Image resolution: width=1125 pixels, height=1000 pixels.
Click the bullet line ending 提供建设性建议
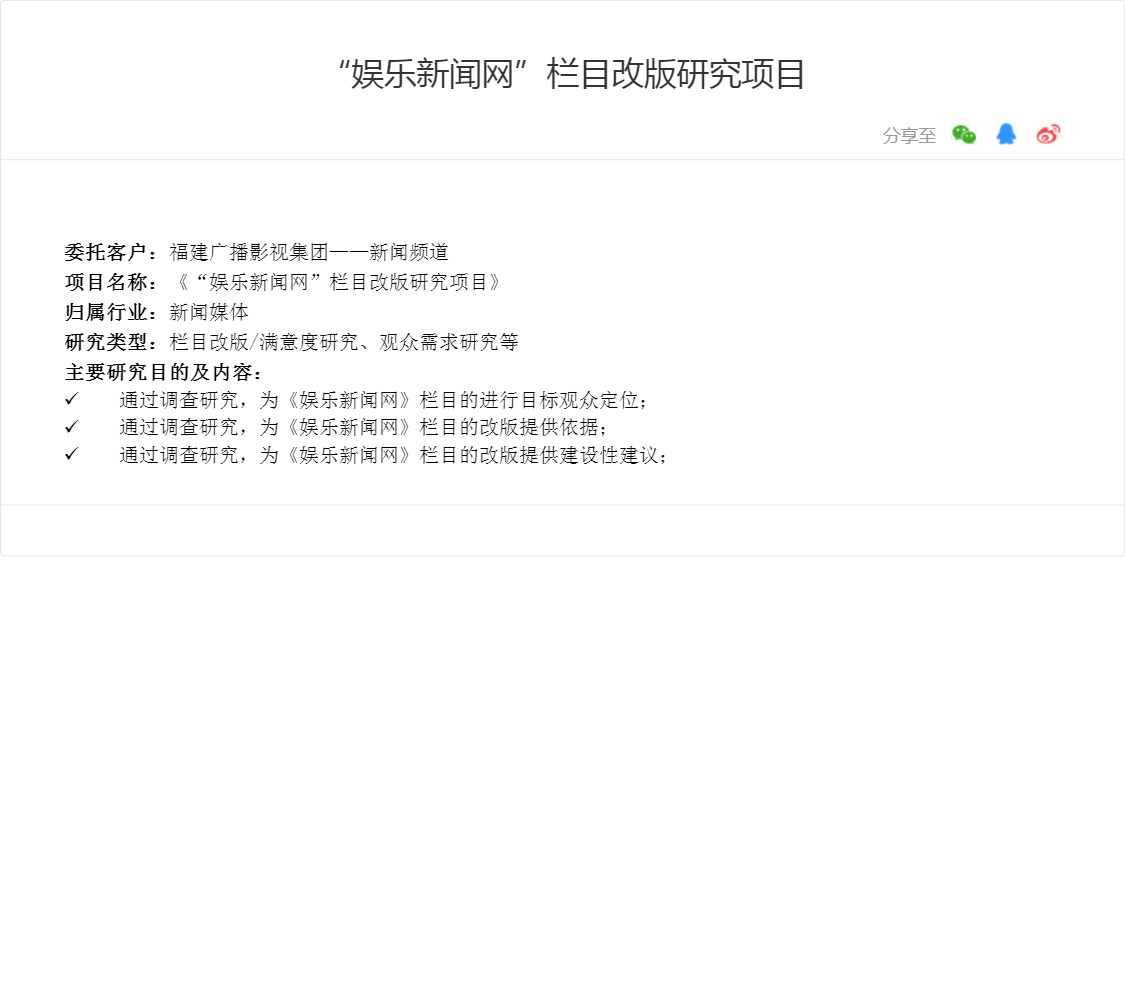[x=392, y=455]
